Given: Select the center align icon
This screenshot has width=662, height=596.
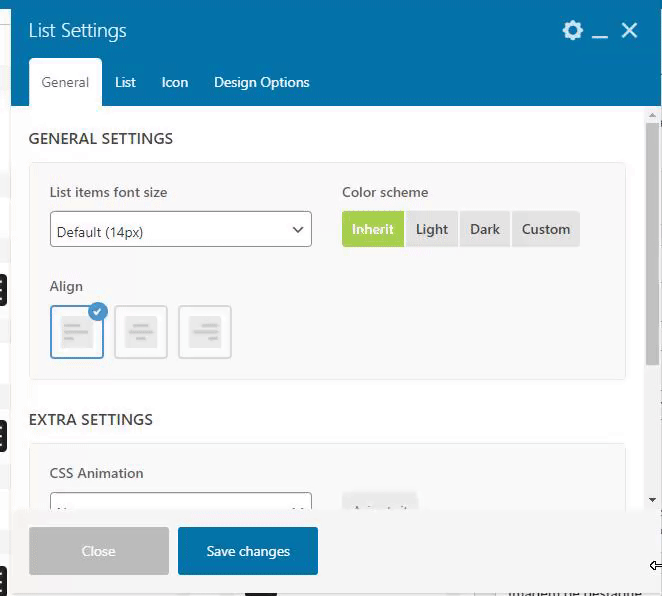Looking at the screenshot, I should (x=141, y=332).
